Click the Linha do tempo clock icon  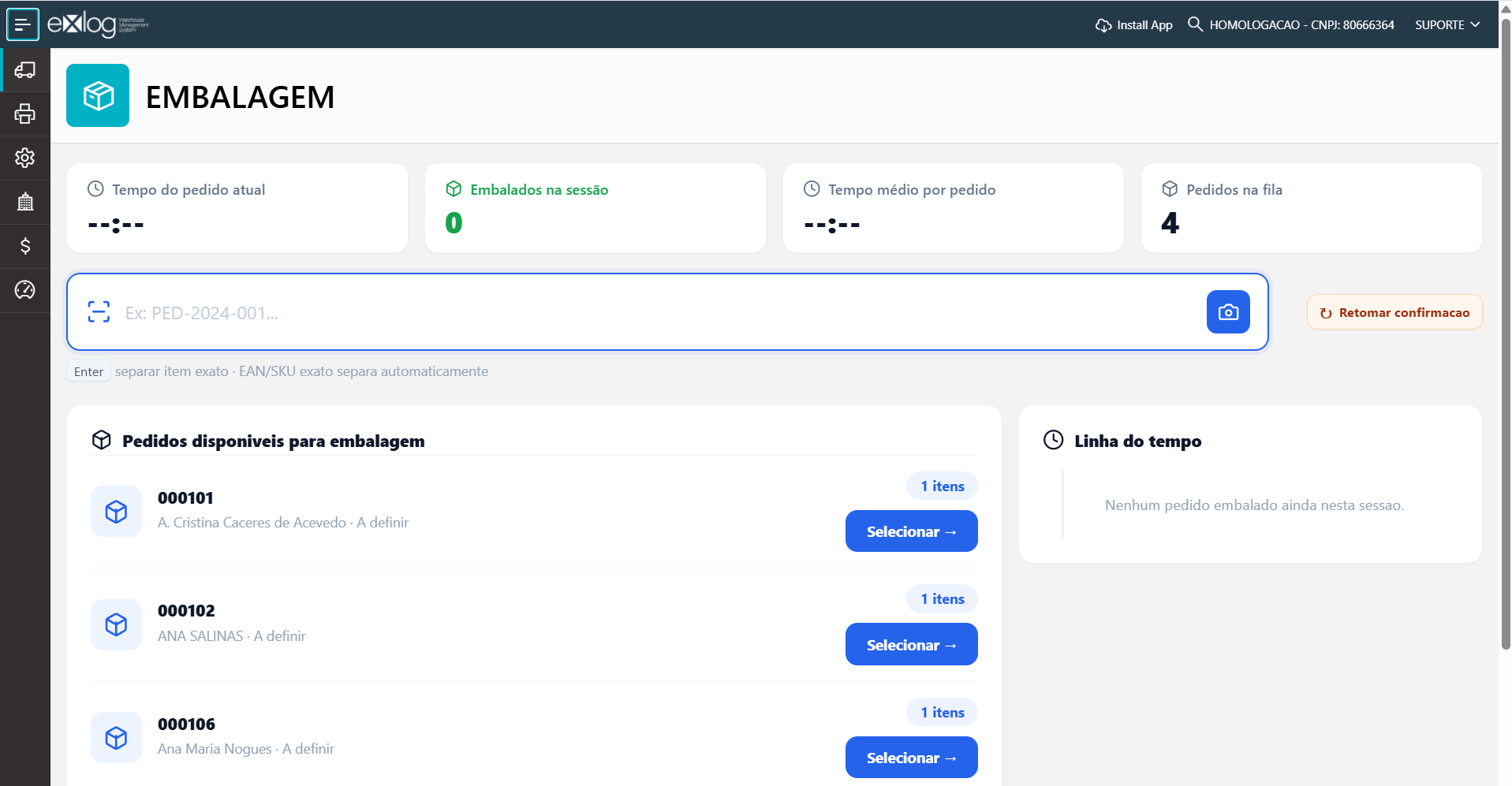(x=1054, y=440)
